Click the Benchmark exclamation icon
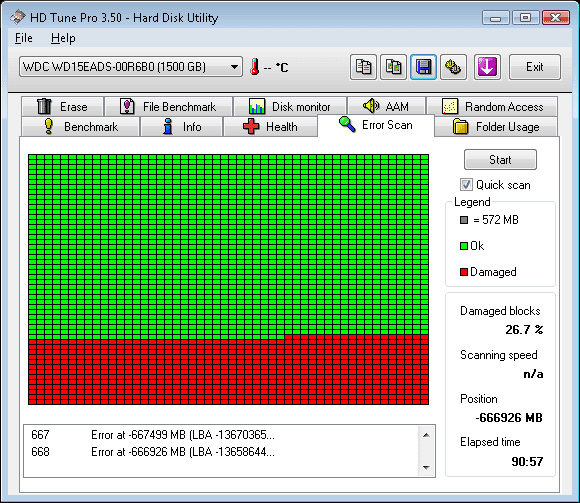Viewport: 580px width, 503px height. (48, 126)
